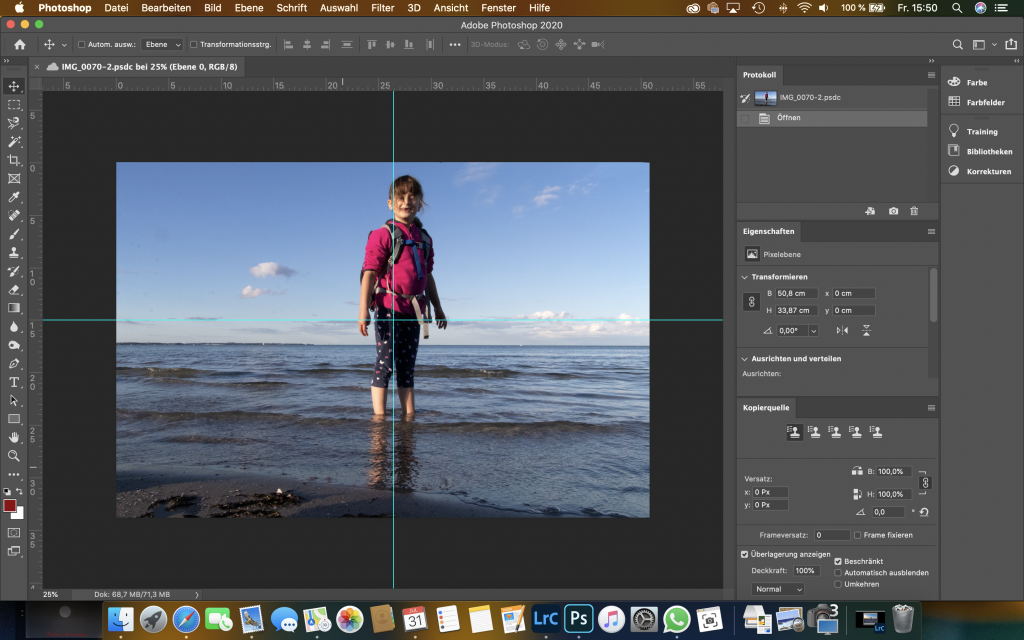Select the Text tool (T)

(x=14, y=382)
